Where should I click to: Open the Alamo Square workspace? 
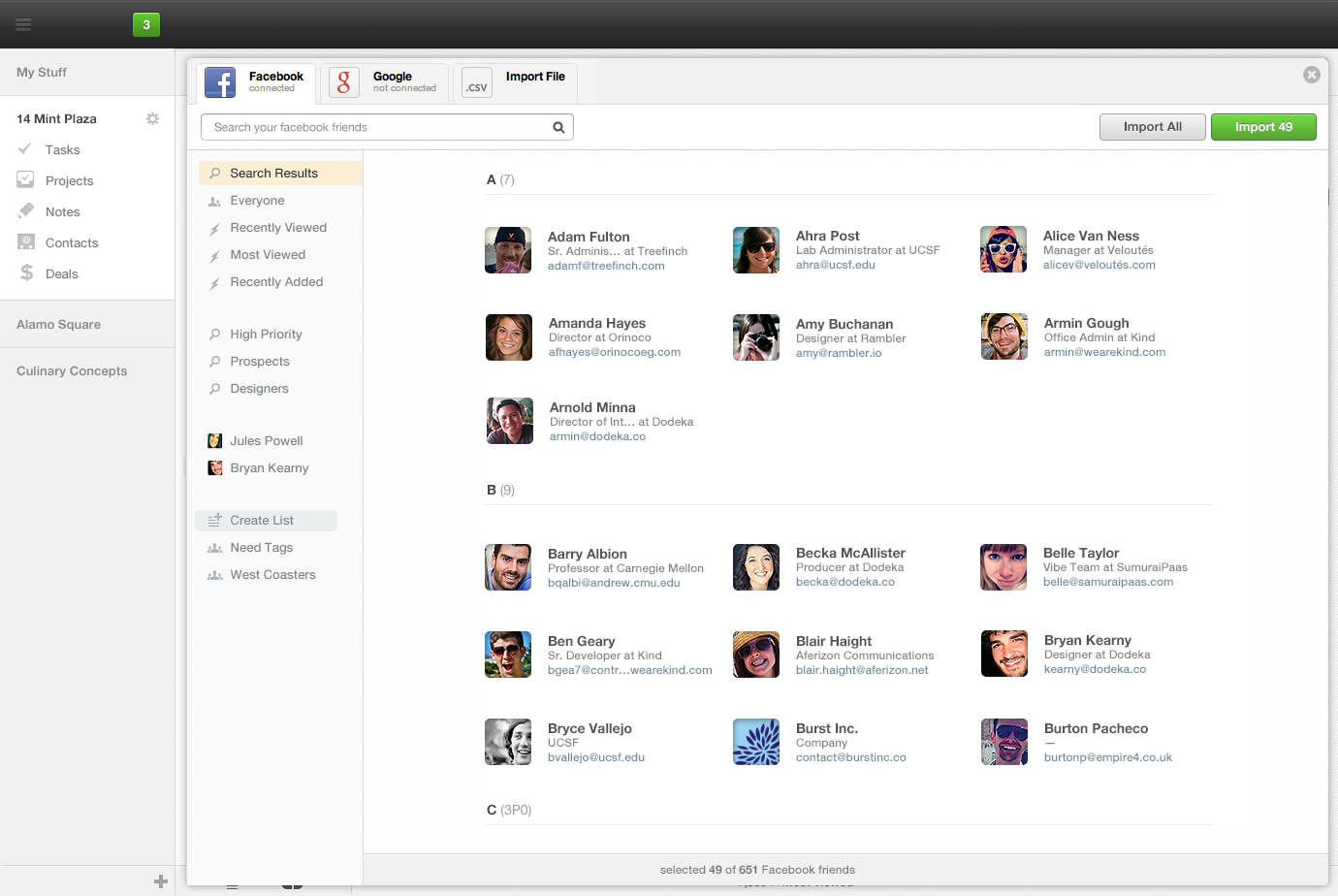(x=58, y=324)
